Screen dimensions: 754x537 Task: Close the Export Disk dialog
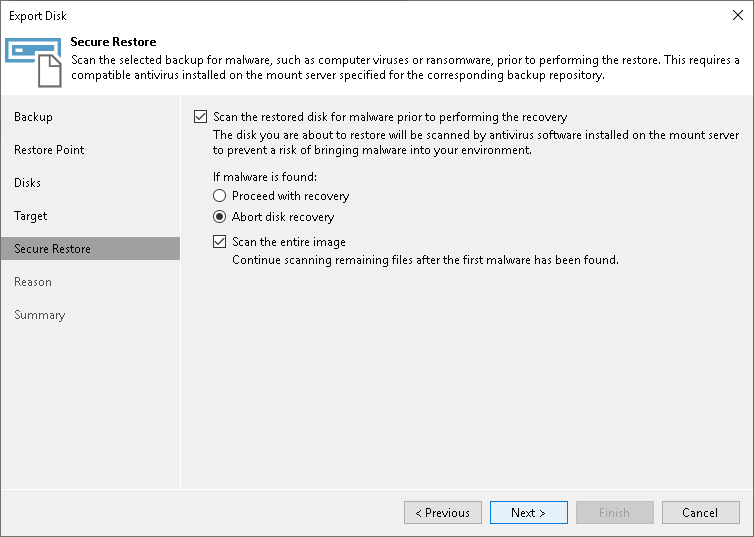[737, 16]
